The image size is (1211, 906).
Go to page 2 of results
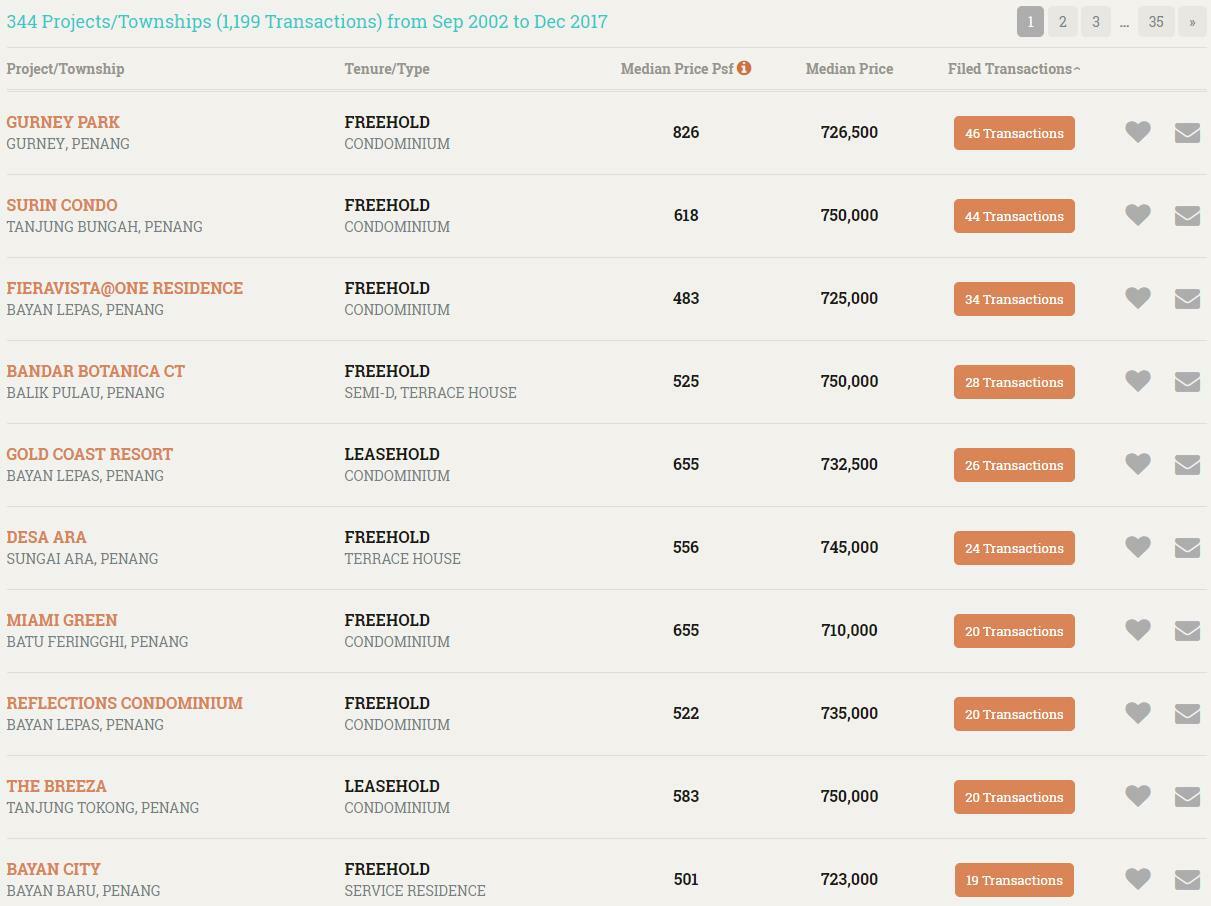[x=1062, y=22]
